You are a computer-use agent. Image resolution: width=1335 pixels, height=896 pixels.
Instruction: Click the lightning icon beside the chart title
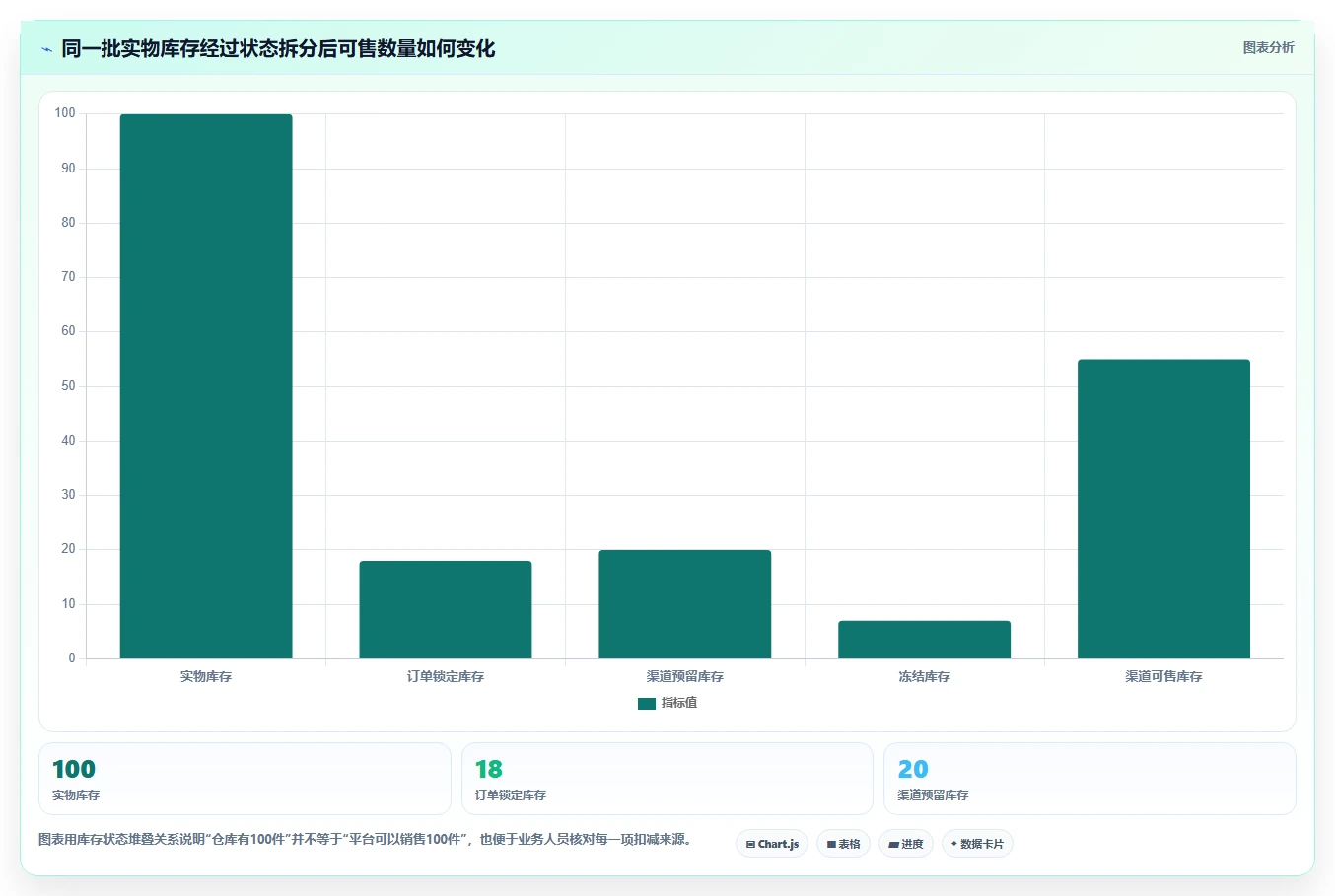(46, 49)
